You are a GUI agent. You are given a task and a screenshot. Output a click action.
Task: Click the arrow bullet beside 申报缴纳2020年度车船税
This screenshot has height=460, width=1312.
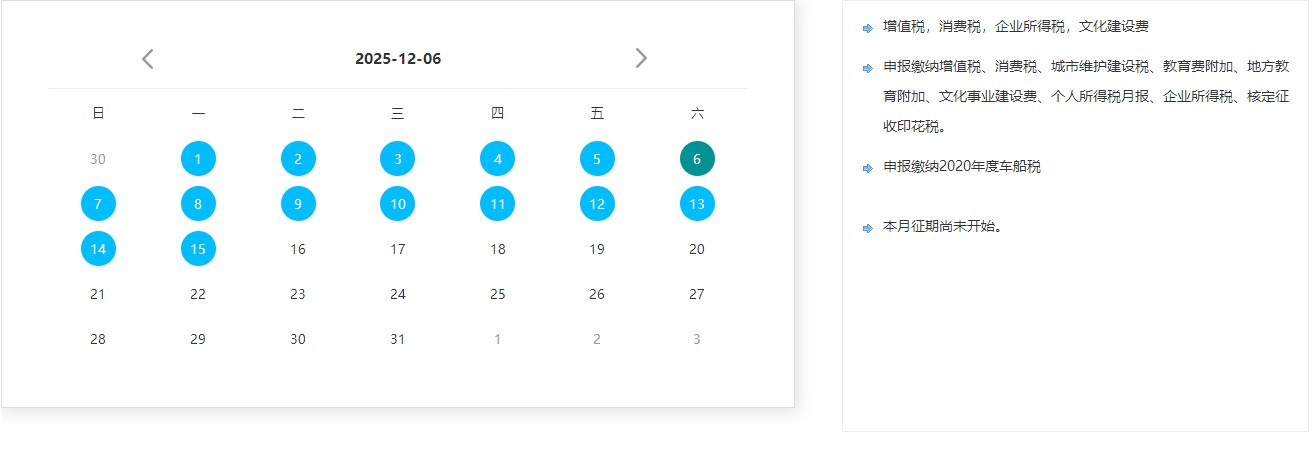pyautogui.click(x=867, y=168)
